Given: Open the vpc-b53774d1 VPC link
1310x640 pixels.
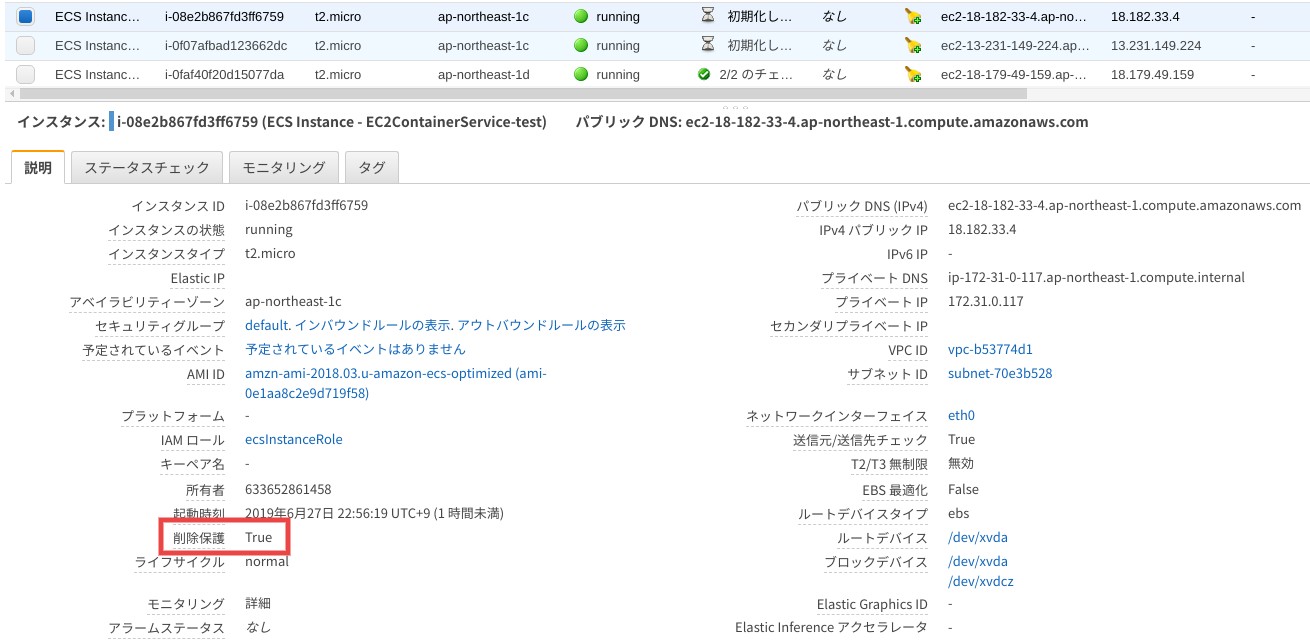Looking at the screenshot, I should 990,349.
